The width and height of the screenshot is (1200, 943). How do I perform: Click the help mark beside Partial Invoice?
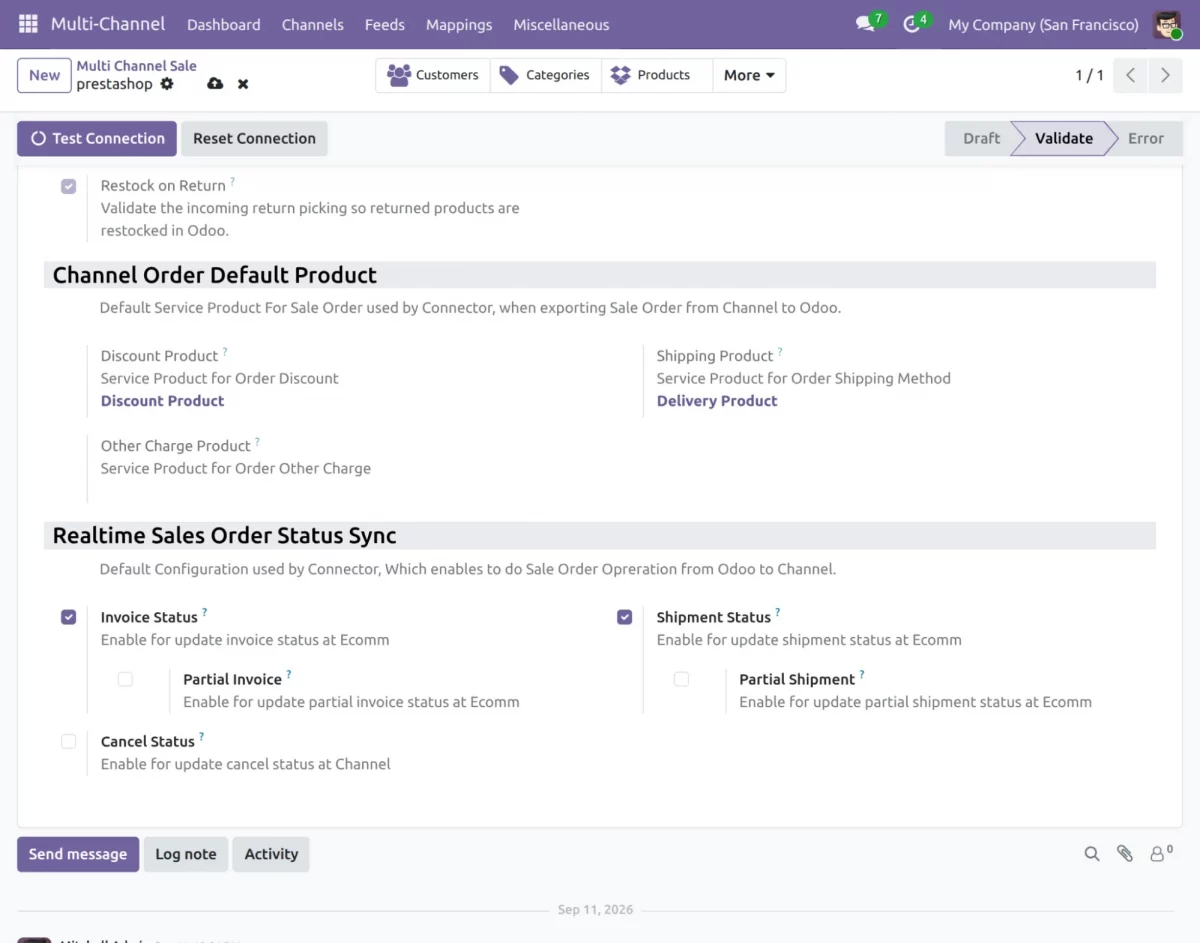pos(289,674)
